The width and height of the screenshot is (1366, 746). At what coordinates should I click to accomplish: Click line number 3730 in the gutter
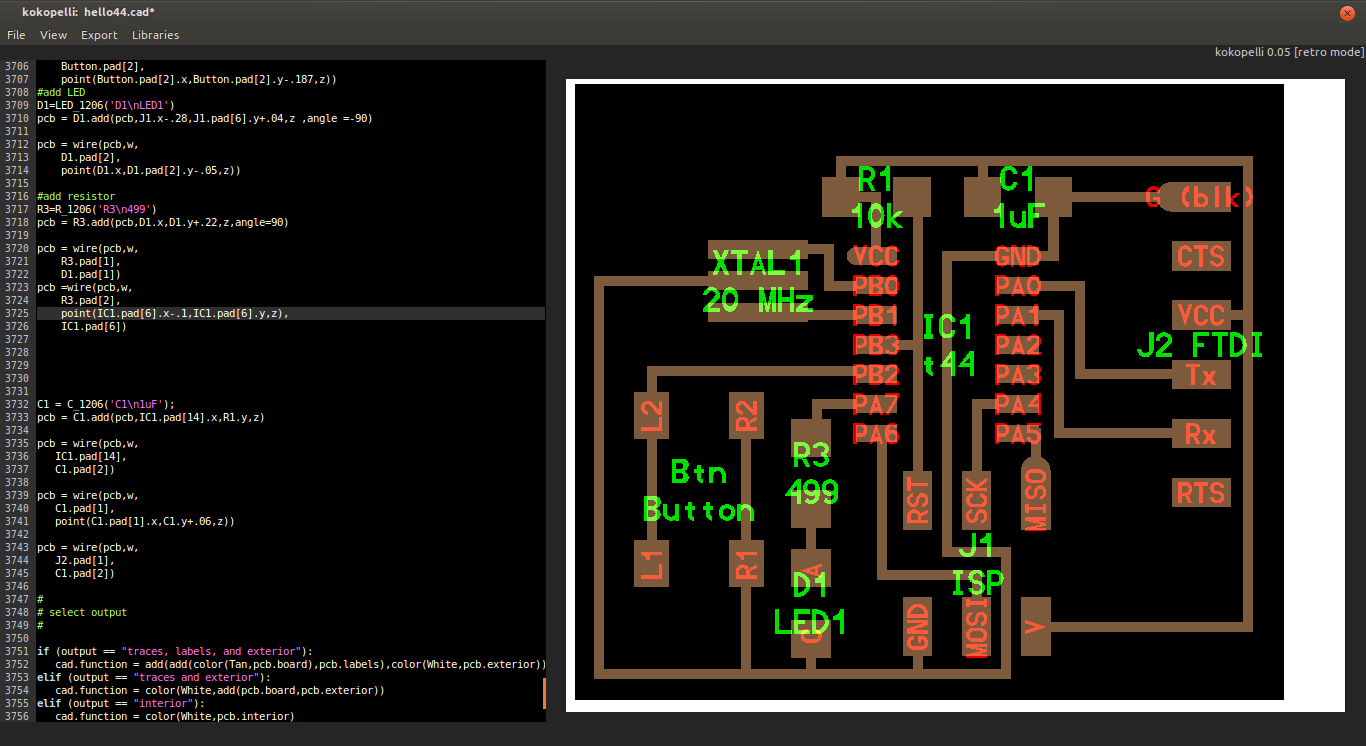point(17,378)
